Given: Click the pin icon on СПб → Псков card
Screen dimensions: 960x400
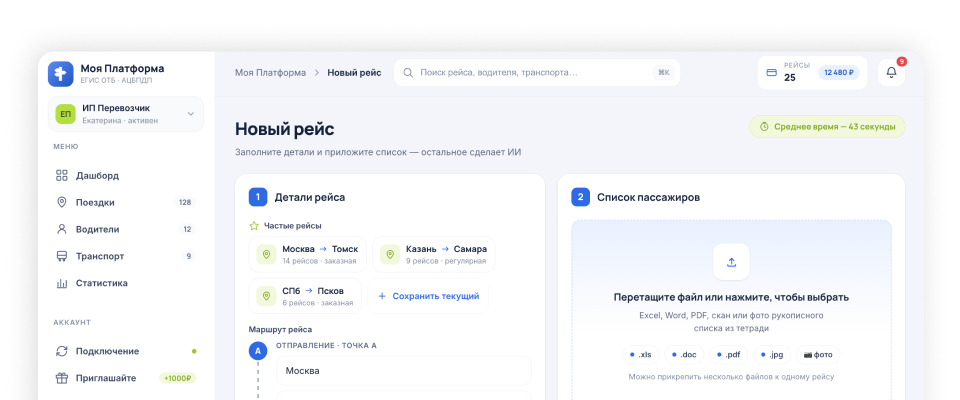Looking at the screenshot, I should pos(266,296).
